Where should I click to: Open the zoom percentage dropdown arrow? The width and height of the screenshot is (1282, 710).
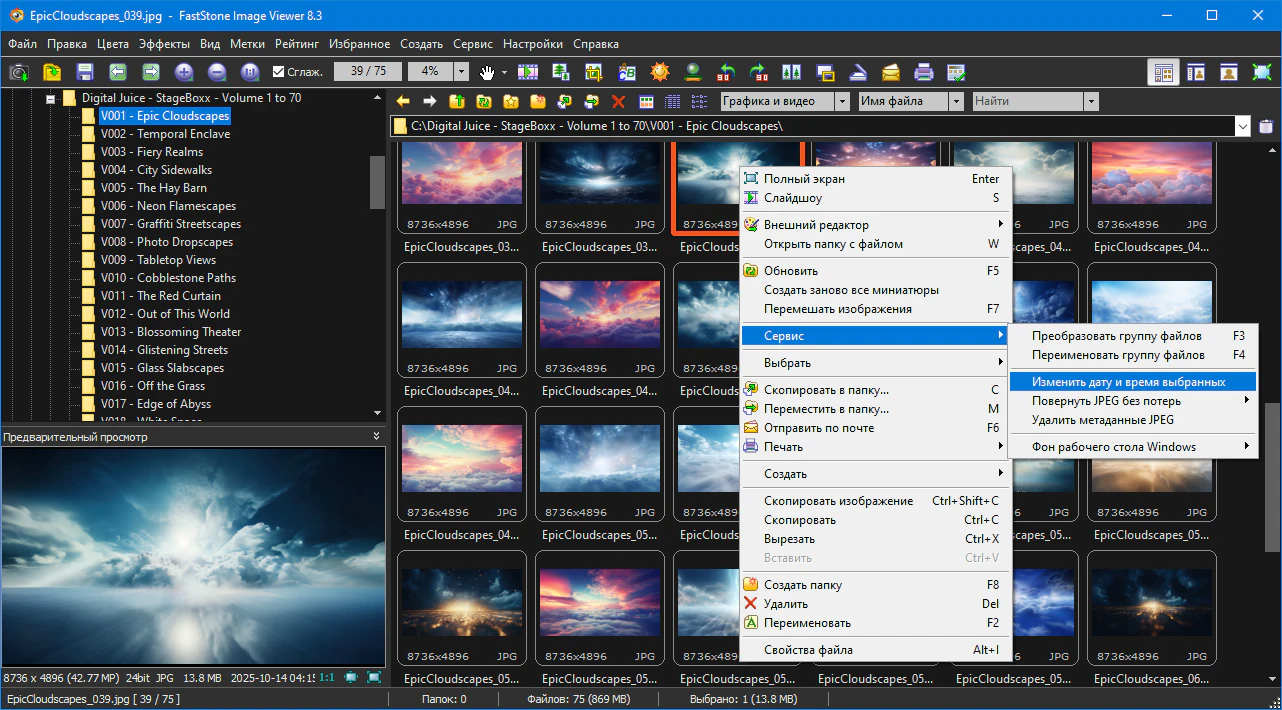click(461, 72)
